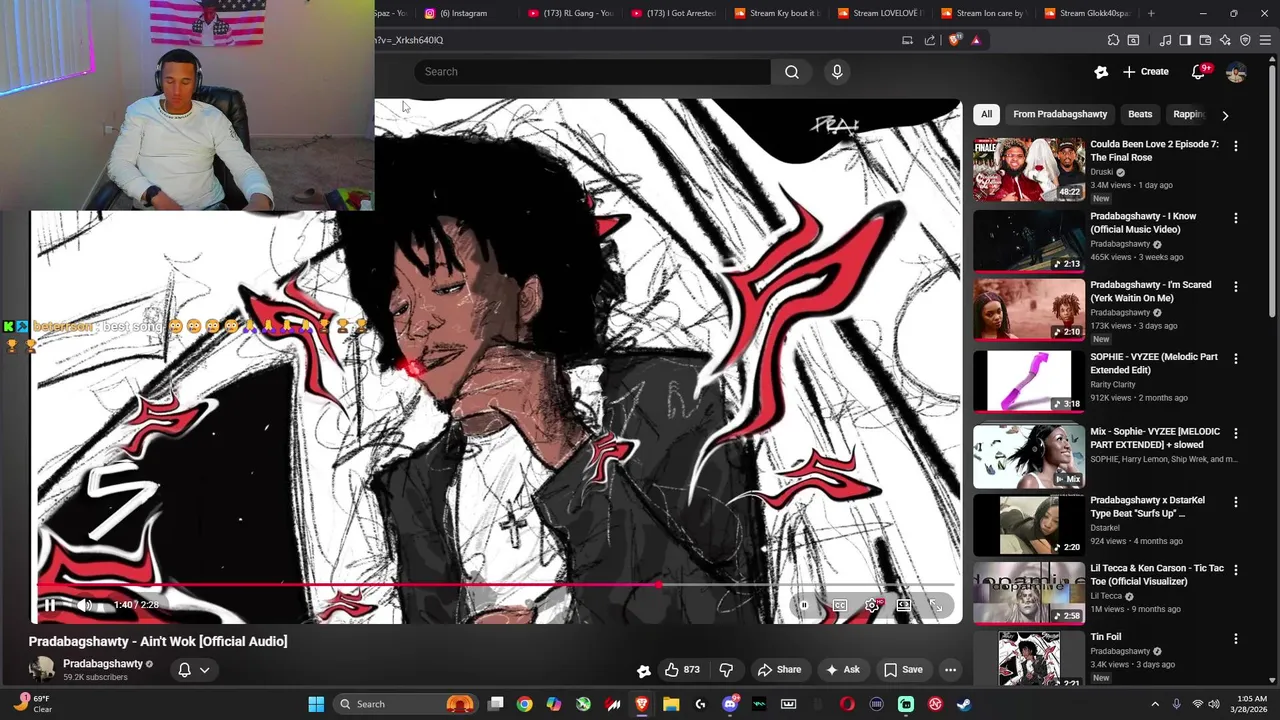Focus the YouTube Search field

pyautogui.click(x=592, y=72)
